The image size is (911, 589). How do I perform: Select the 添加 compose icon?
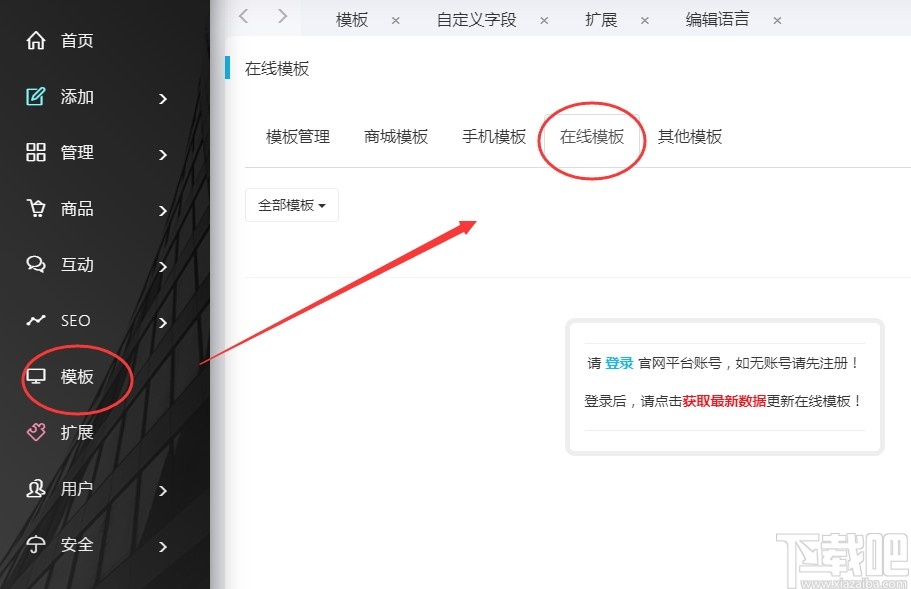(35, 96)
